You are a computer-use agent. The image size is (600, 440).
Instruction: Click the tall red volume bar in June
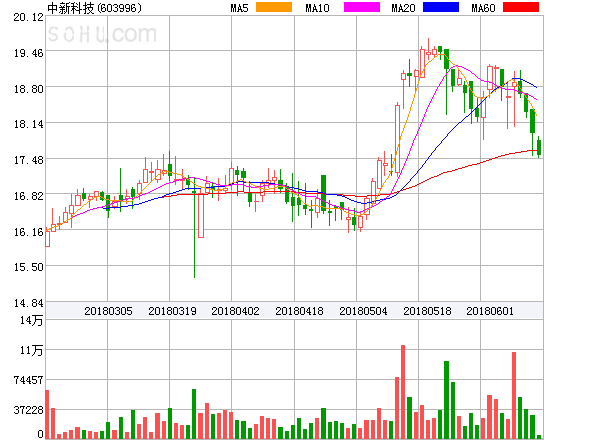(514, 395)
